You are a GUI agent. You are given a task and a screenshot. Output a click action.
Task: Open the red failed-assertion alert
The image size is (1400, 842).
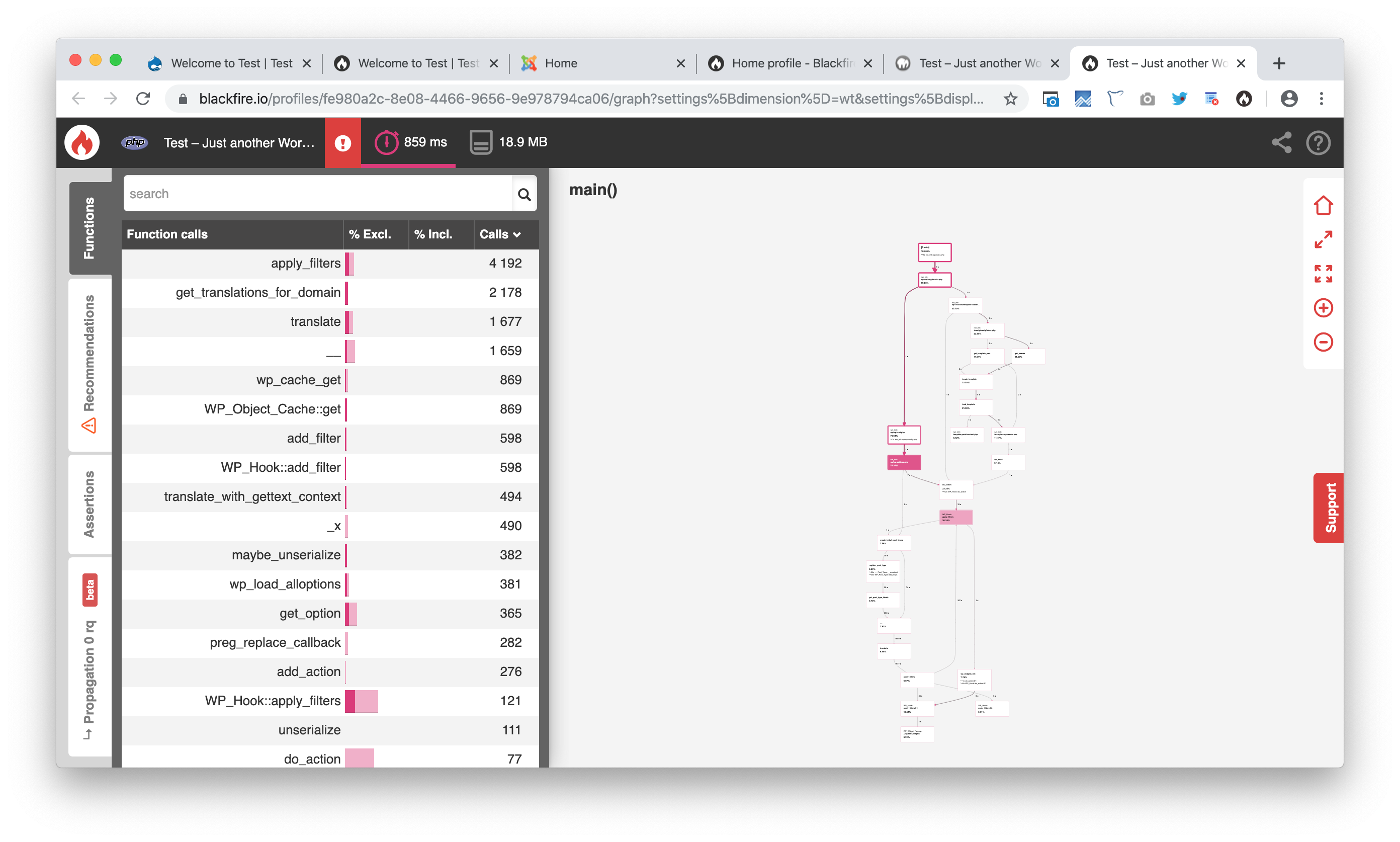click(x=342, y=143)
